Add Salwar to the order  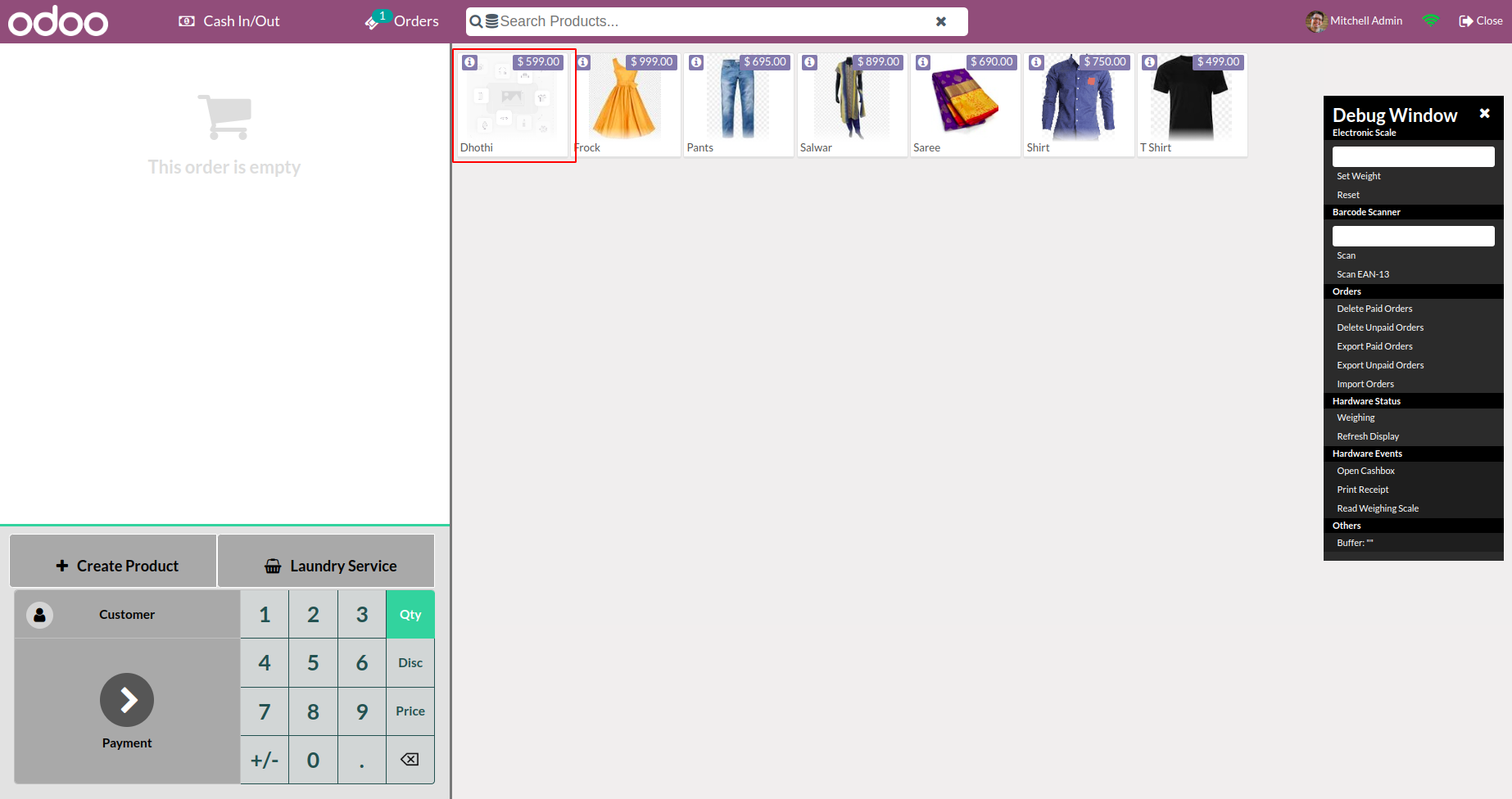point(852,106)
